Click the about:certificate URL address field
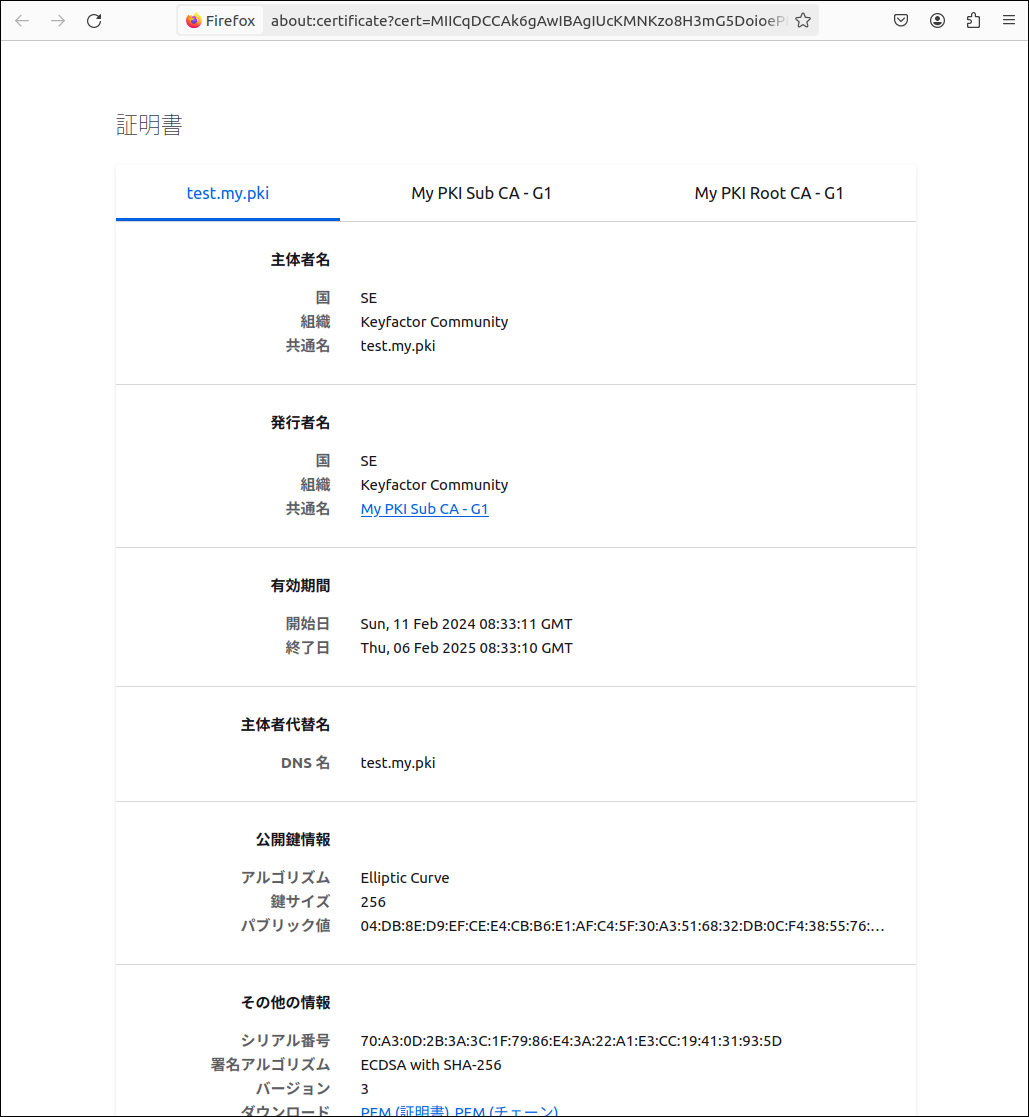1029x1117 pixels. click(520, 20)
